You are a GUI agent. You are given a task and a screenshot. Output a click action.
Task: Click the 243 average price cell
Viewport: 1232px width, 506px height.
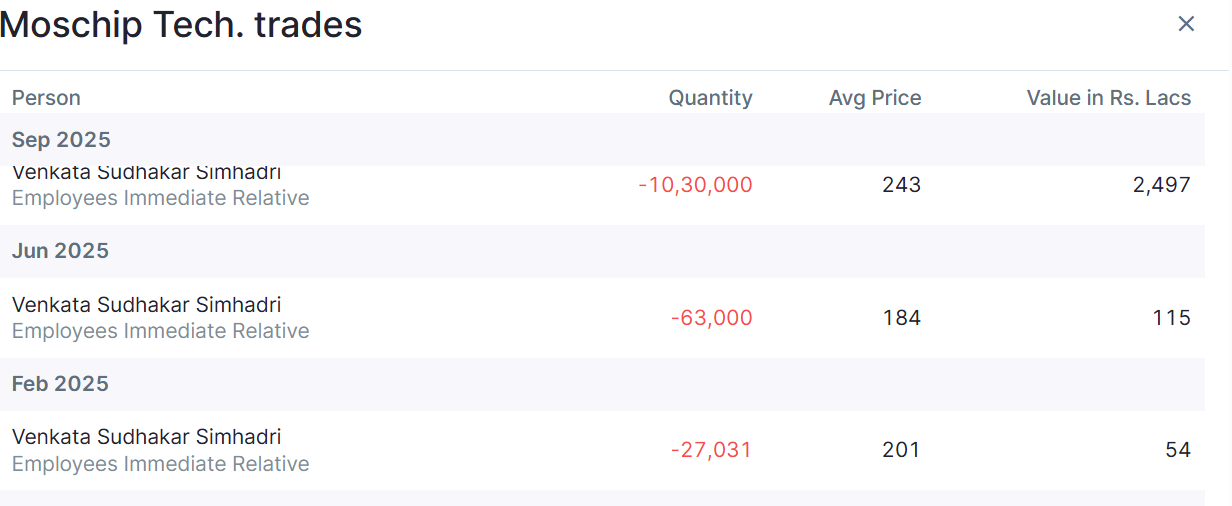901,185
